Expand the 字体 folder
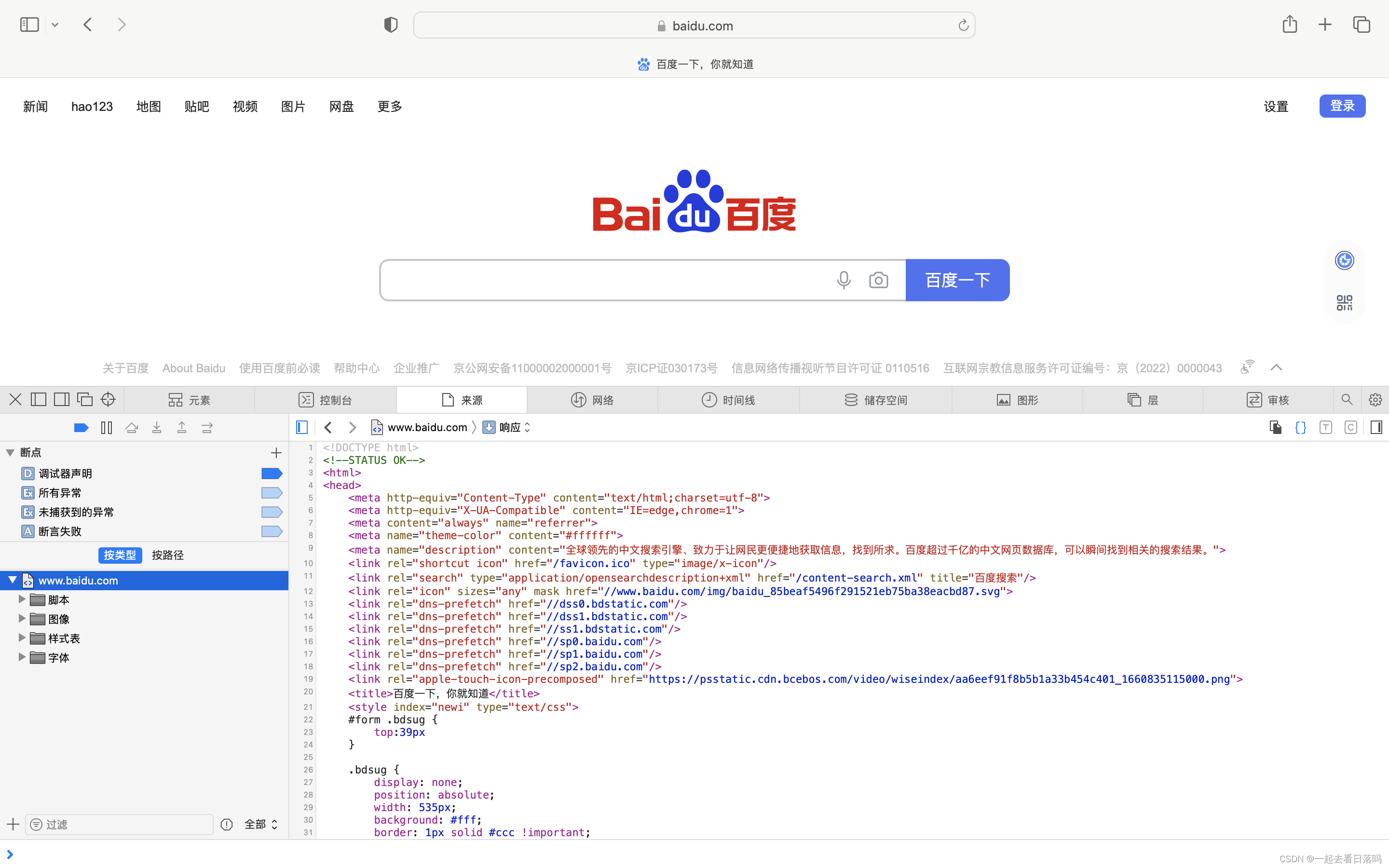The image size is (1389, 868). coord(22,657)
